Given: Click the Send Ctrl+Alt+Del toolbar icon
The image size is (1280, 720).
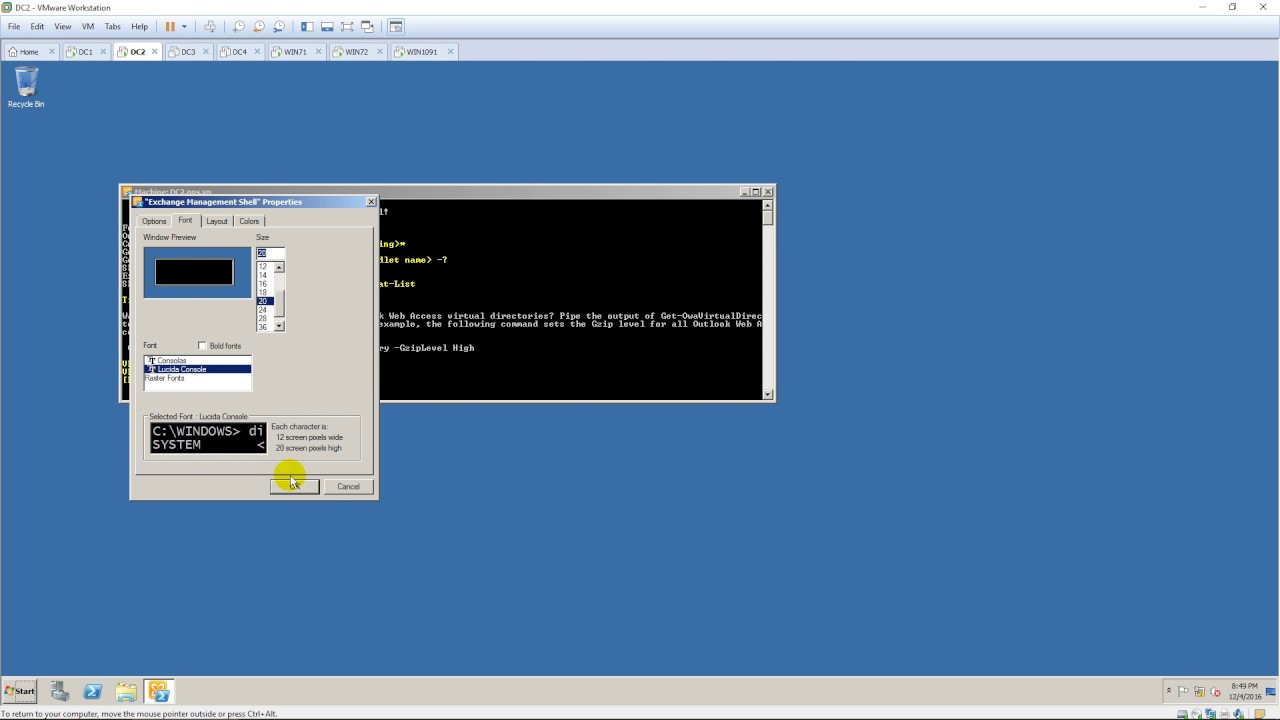Looking at the screenshot, I should point(210,26).
